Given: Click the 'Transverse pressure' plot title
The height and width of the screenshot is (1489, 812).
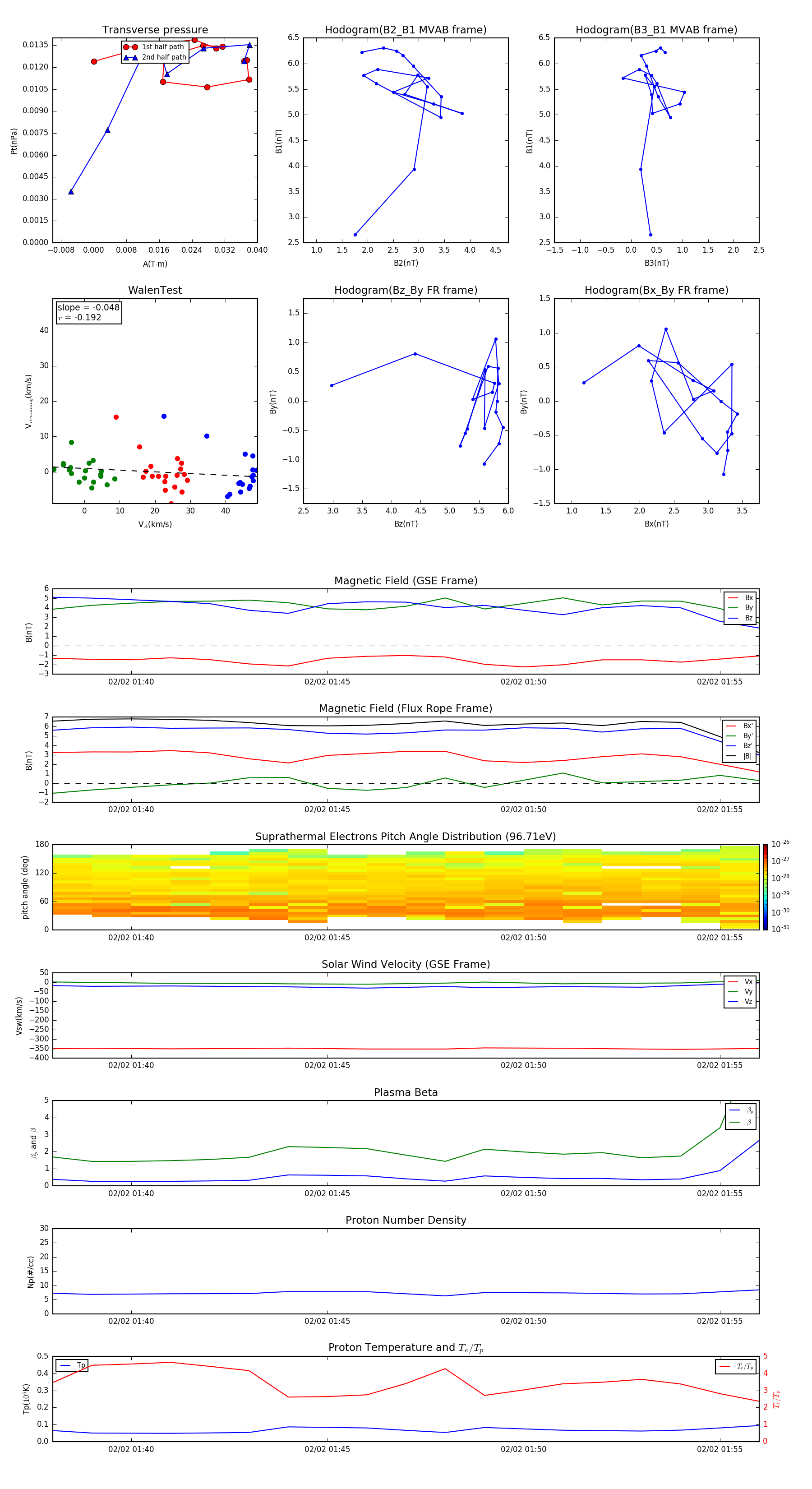Looking at the screenshot, I should (155, 30).
